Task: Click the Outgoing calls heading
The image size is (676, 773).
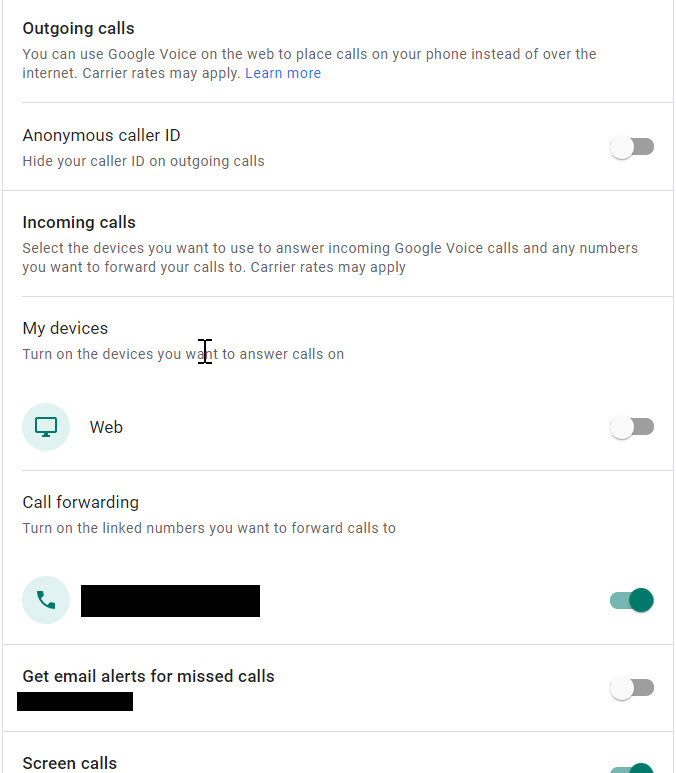Action: (x=78, y=28)
